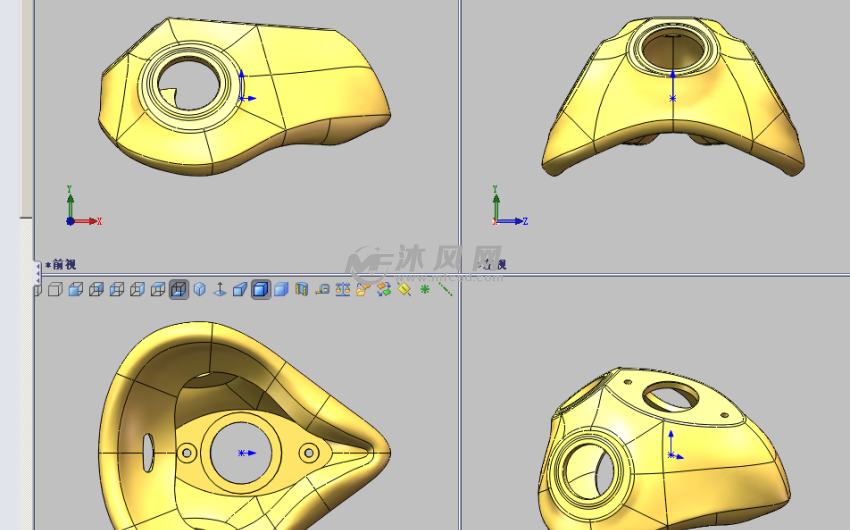This screenshot has height=530, width=850.
Task: Click the Isometric view blue cube icon
Action: pyautogui.click(x=199, y=290)
